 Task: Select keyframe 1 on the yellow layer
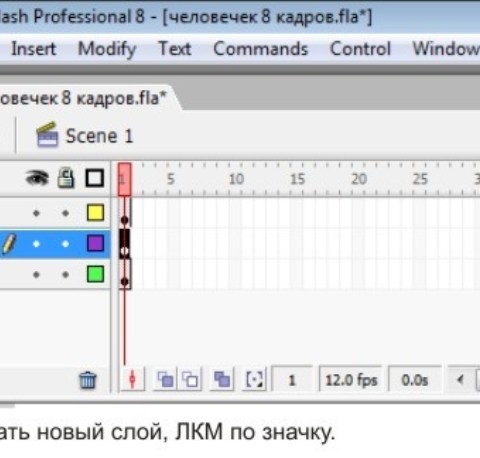point(125,213)
